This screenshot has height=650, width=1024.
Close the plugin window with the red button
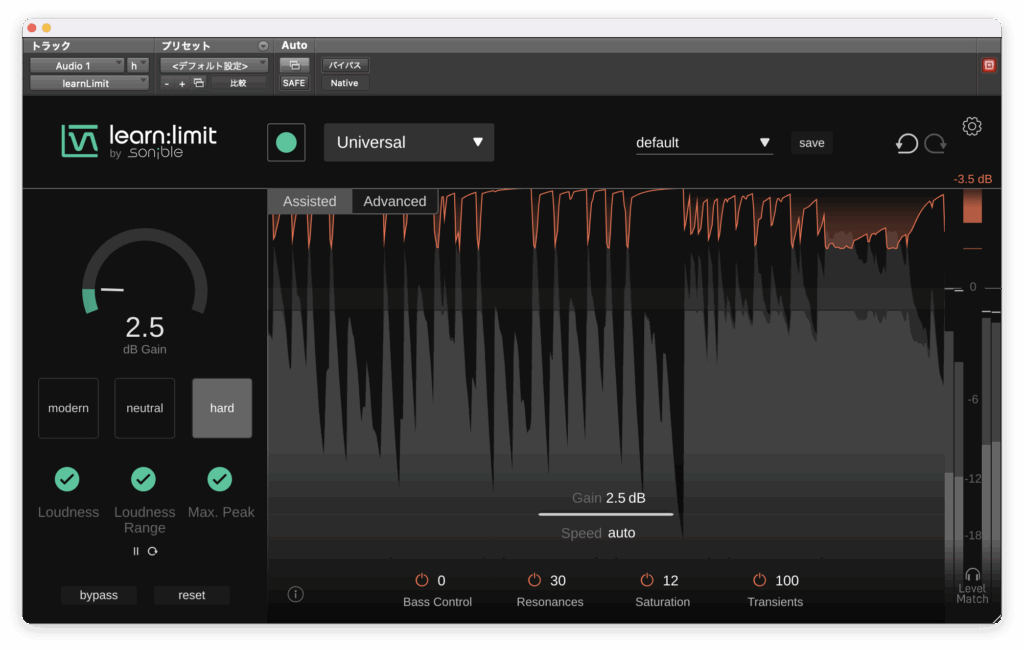coord(32,28)
